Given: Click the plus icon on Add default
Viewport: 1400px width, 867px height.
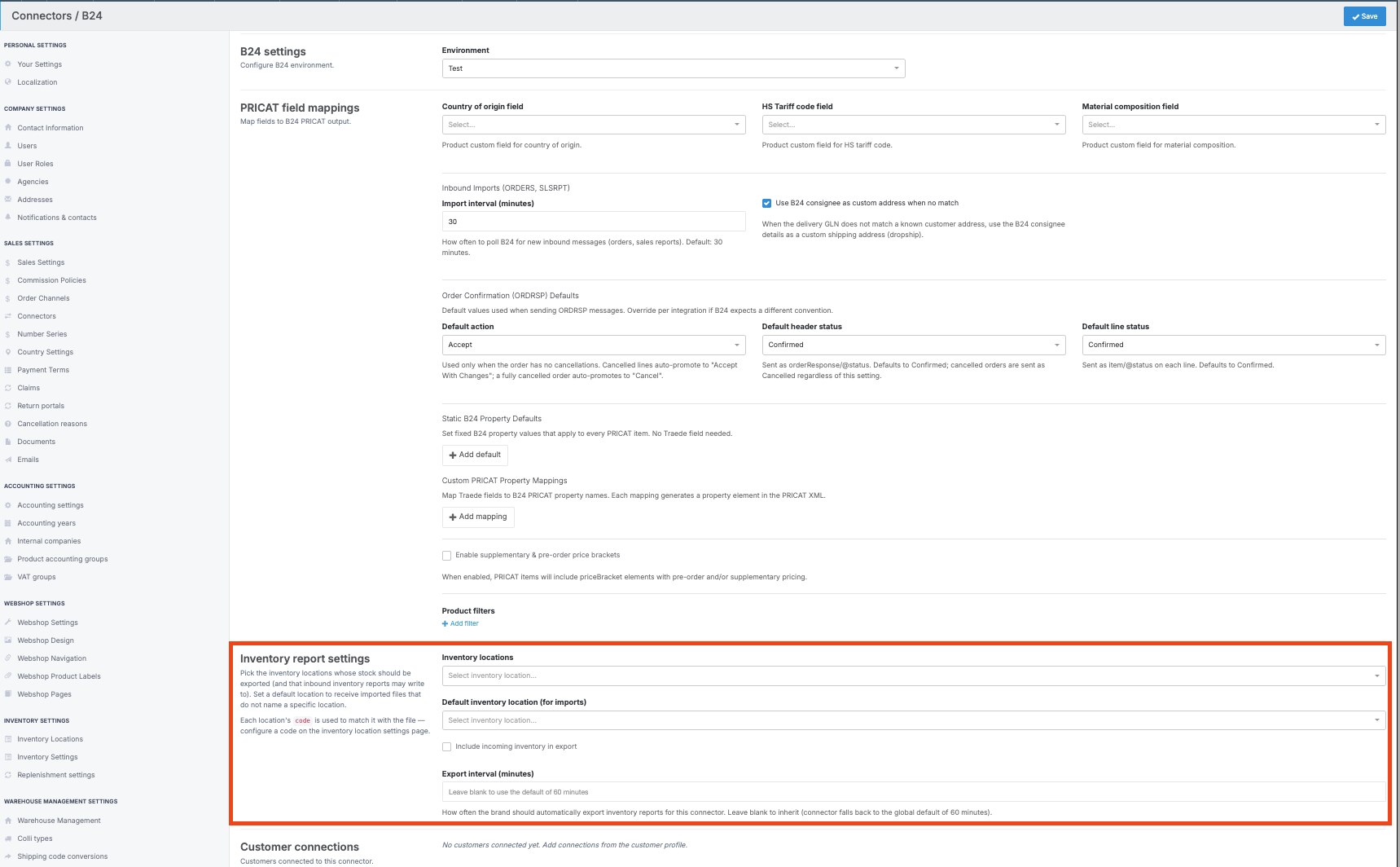Looking at the screenshot, I should coord(453,456).
